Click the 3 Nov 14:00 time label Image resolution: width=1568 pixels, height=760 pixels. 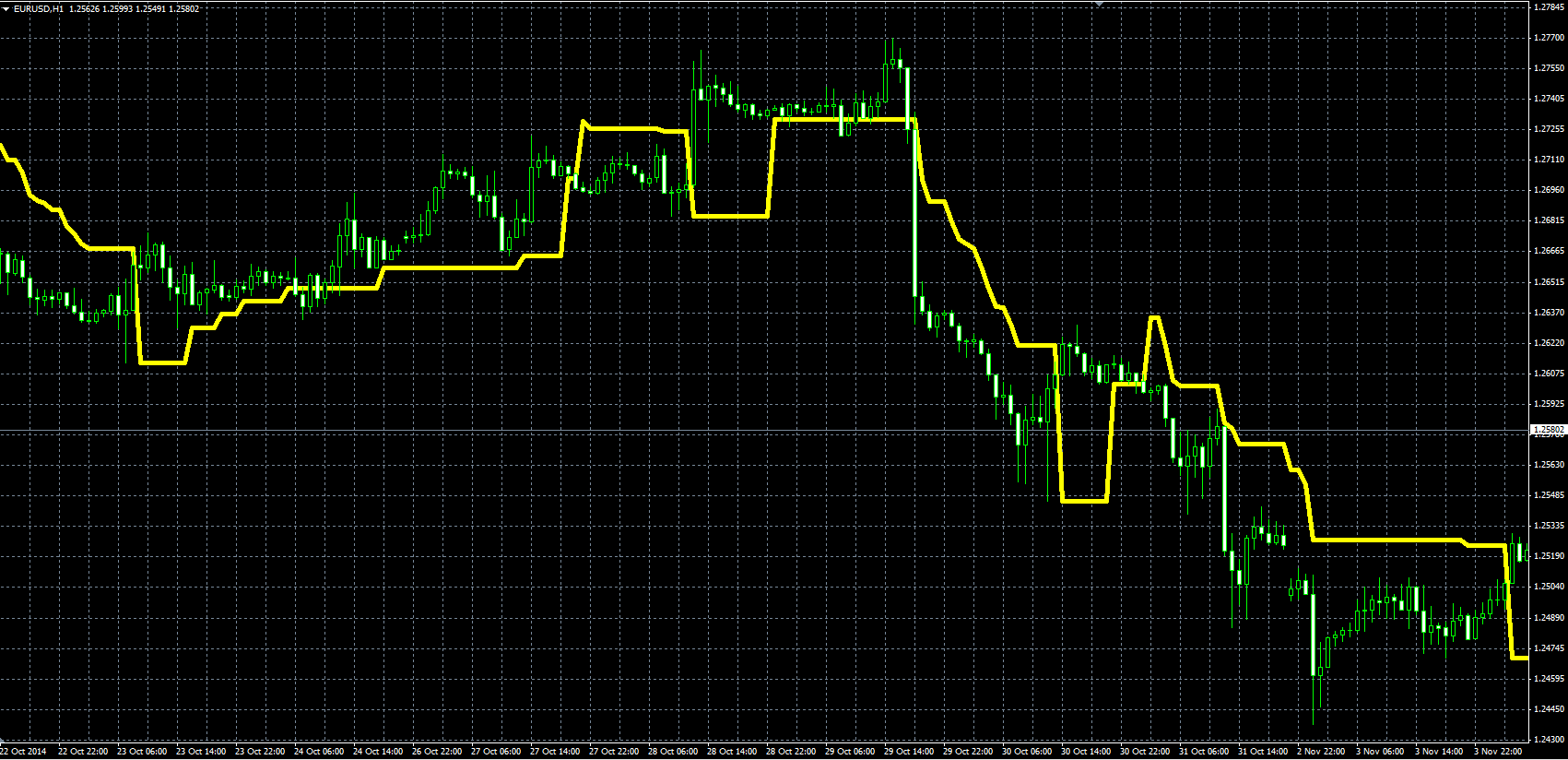(x=1439, y=752)
